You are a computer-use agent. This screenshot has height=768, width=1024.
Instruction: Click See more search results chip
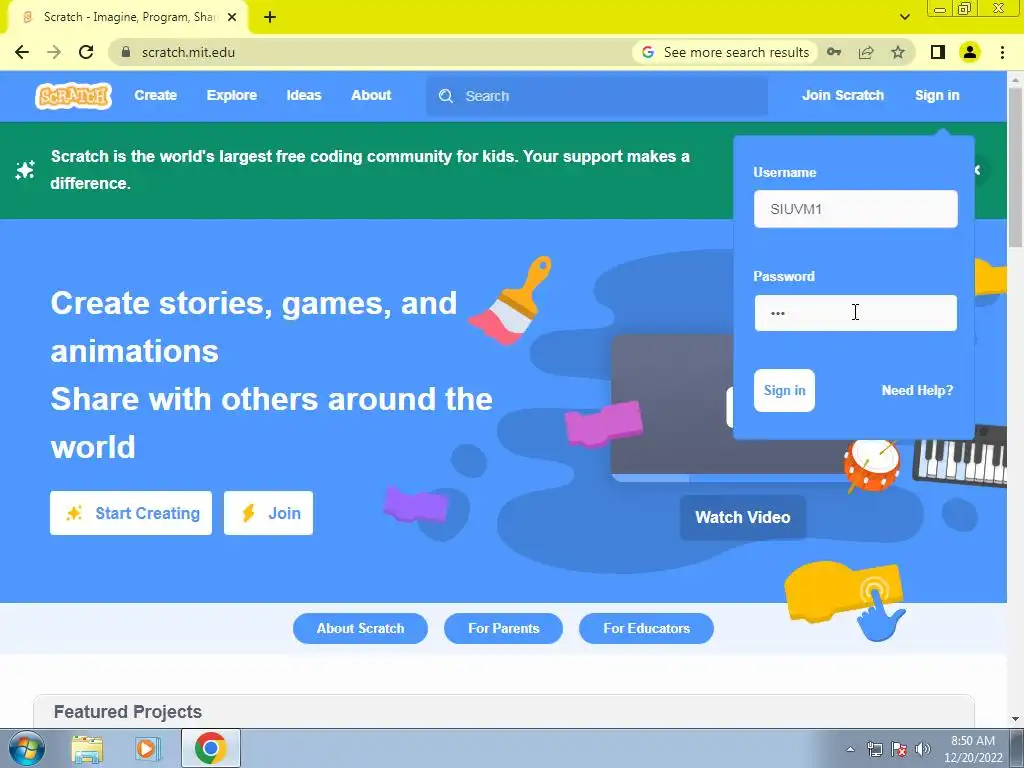[725, 52]
